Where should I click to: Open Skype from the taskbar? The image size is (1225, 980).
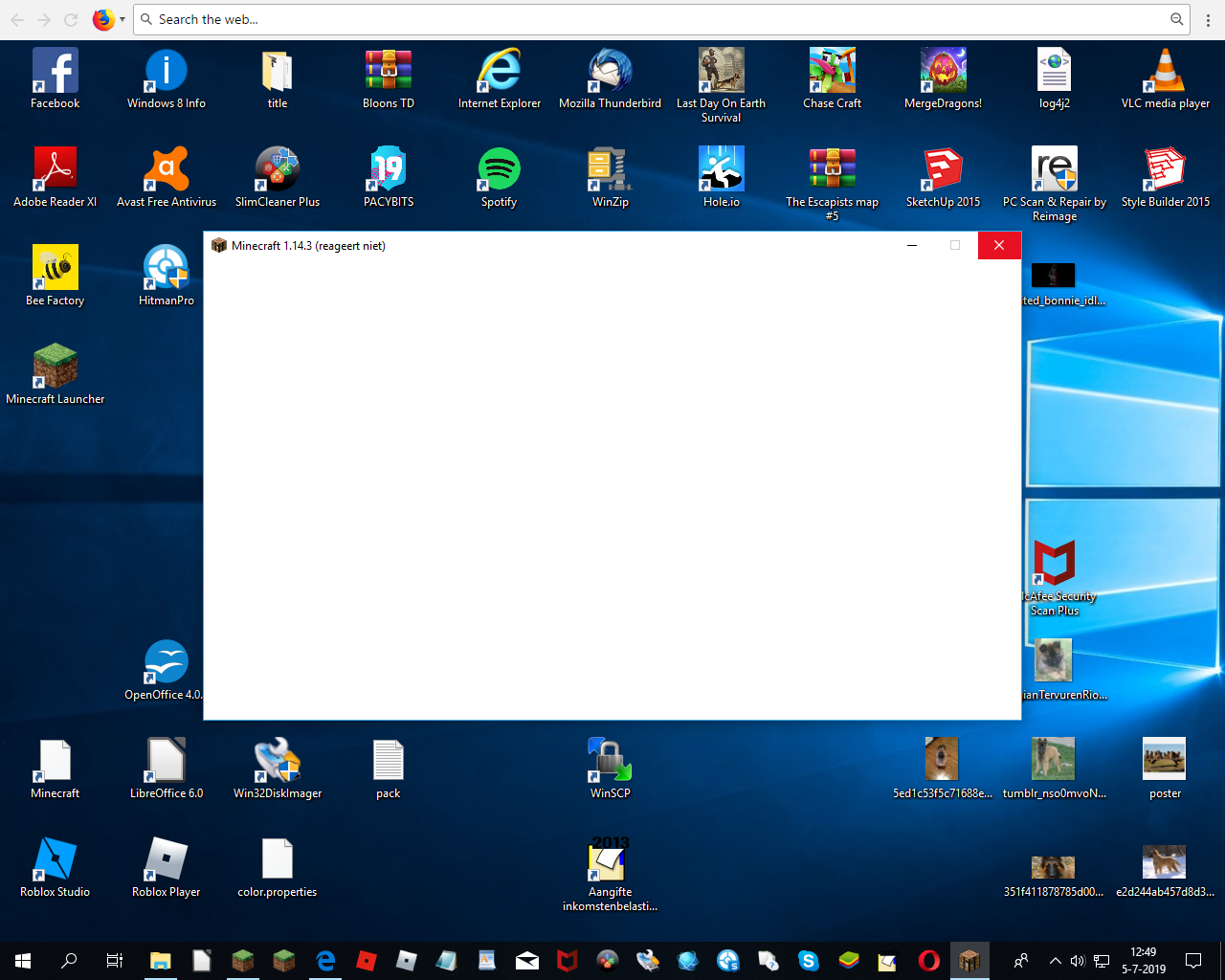coord(809,961)
